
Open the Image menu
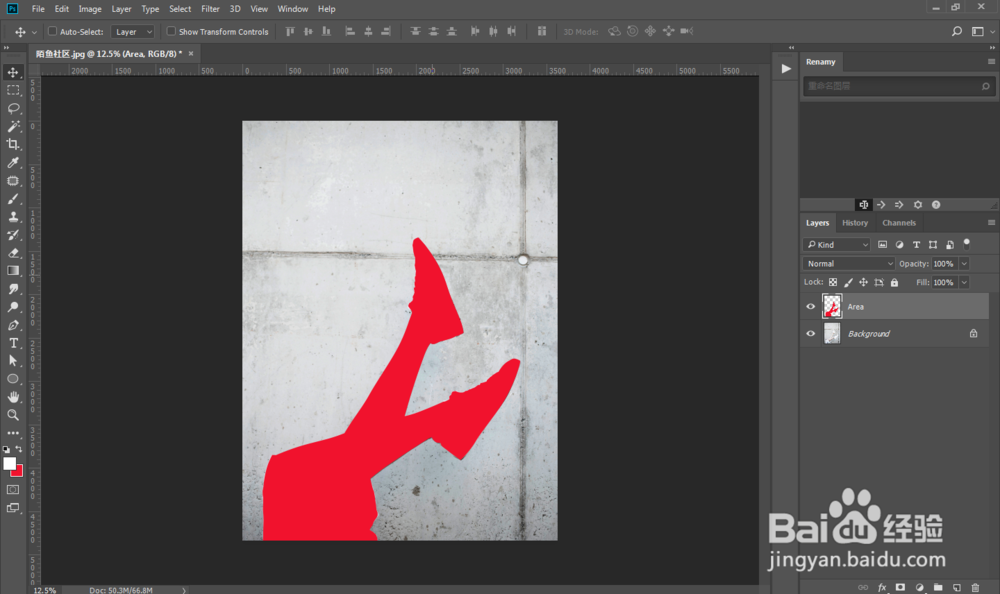(x=90, y=9)
